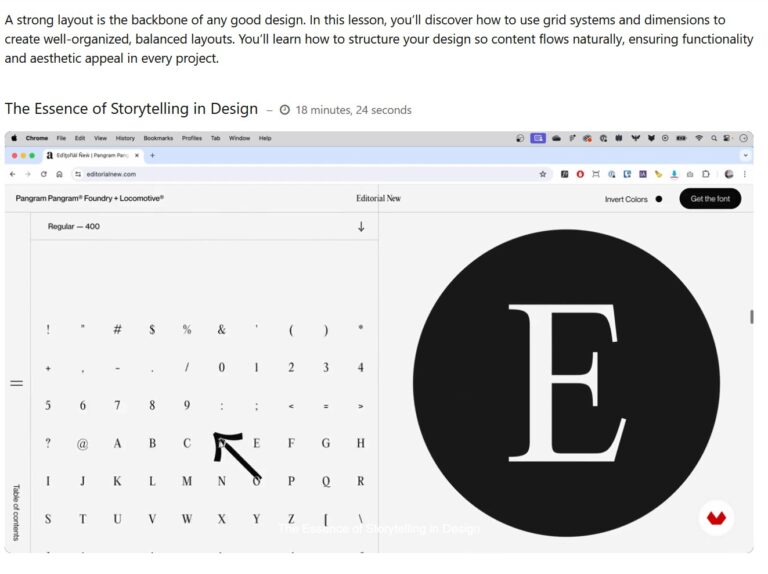This screenshot has width=768, height=574.
Task: Open a new browser tab
Action: 152,156
